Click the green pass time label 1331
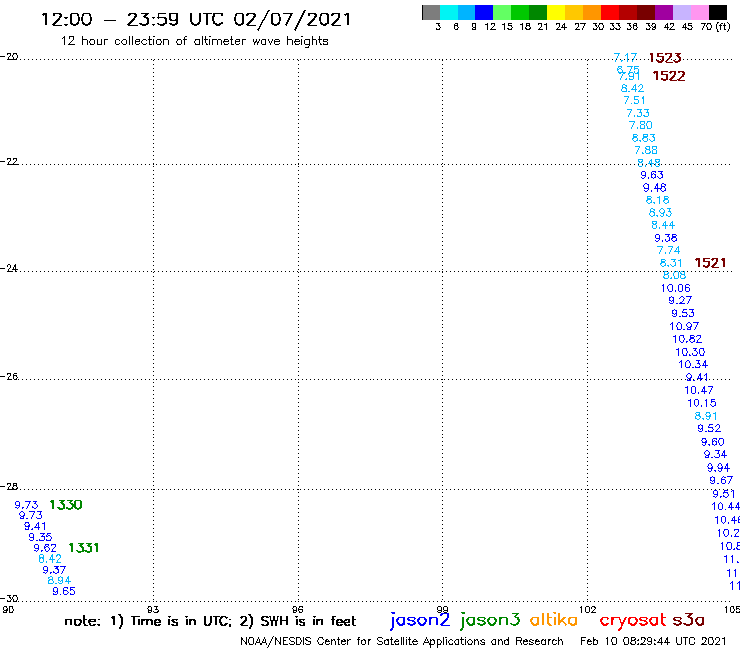The height and width of the screenshot is (650, 740). pyautogui.click(x=84, y=548)
